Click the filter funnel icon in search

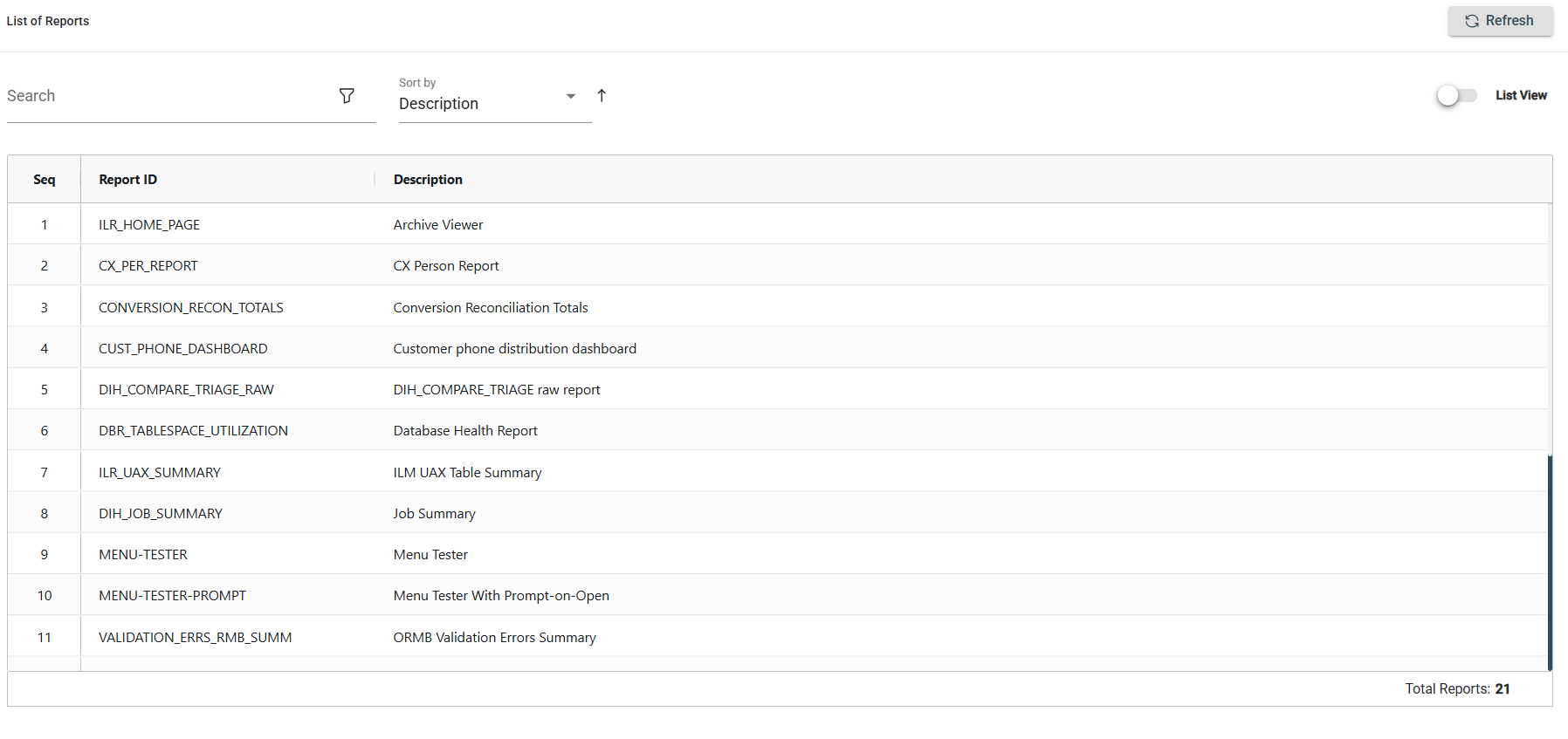point(347,96)
